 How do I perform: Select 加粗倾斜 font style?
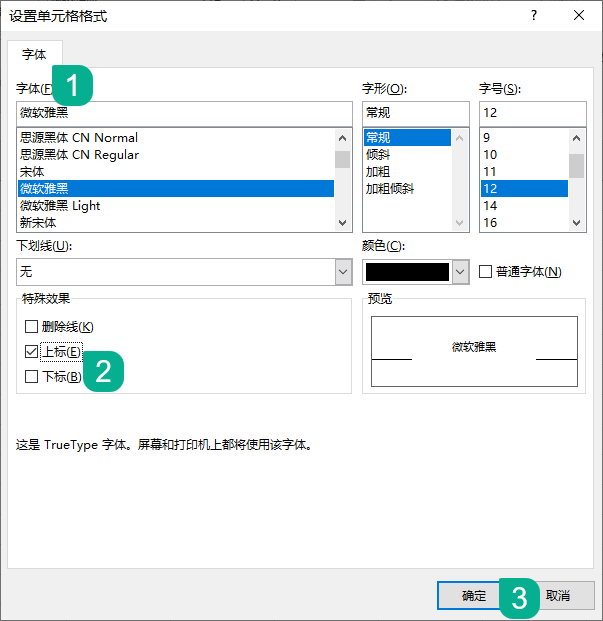tap(407, 189)
